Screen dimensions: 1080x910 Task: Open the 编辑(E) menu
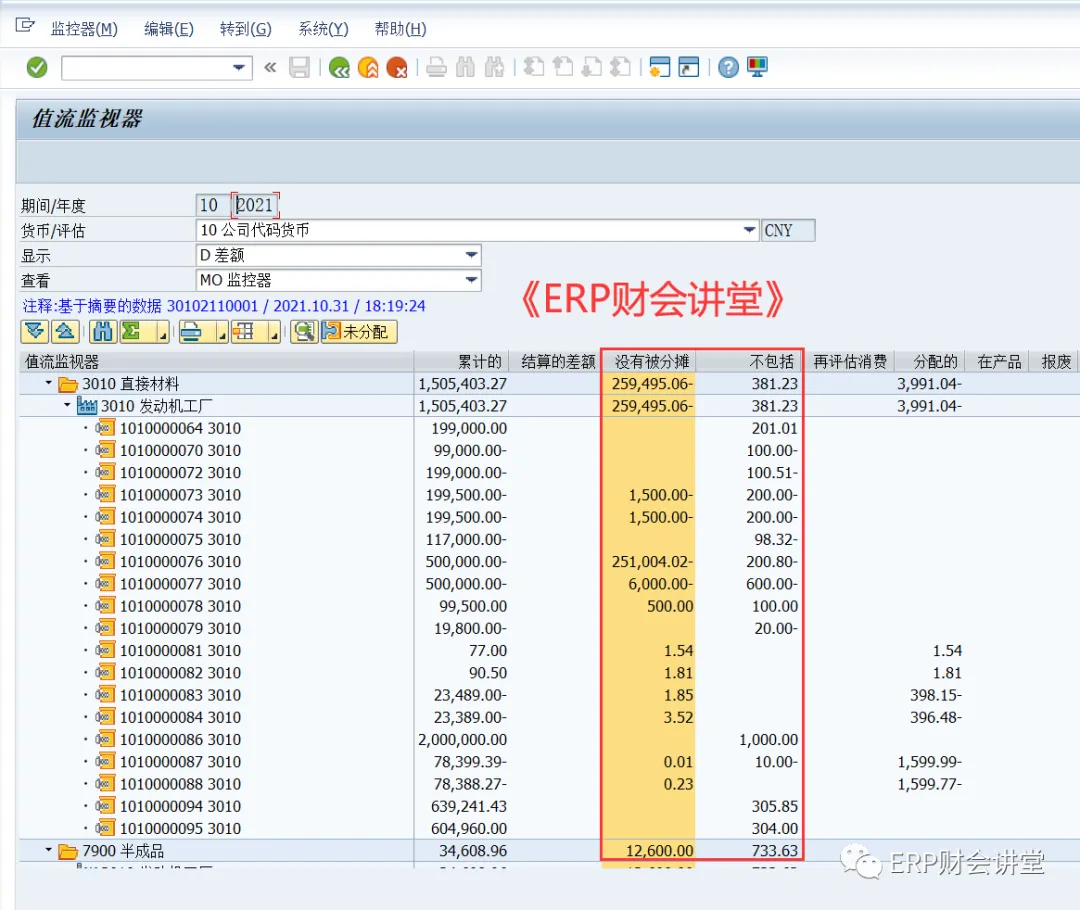169,29
